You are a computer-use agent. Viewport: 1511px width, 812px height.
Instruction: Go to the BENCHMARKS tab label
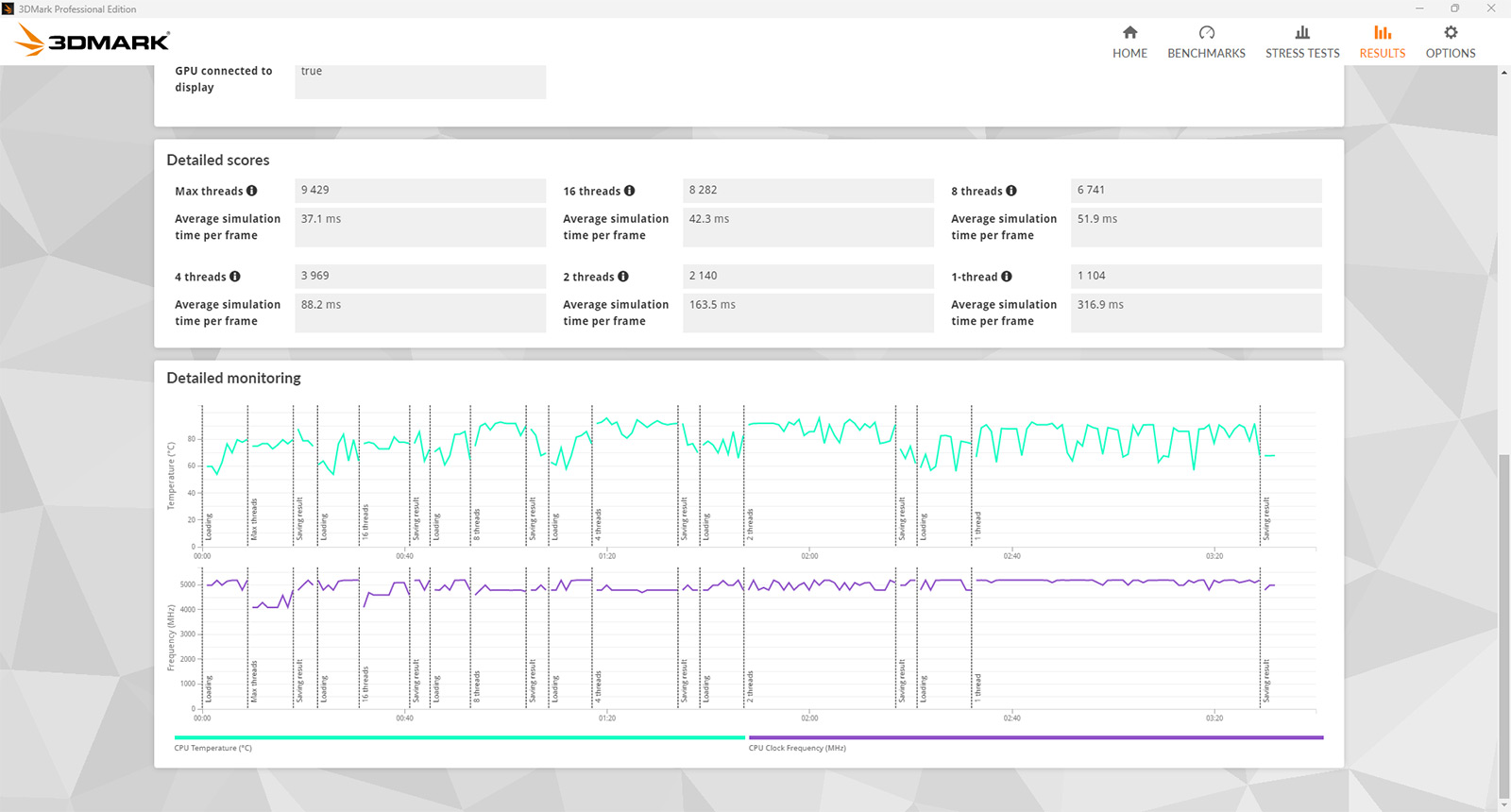pyautogui.click(x=1206, y=54)
